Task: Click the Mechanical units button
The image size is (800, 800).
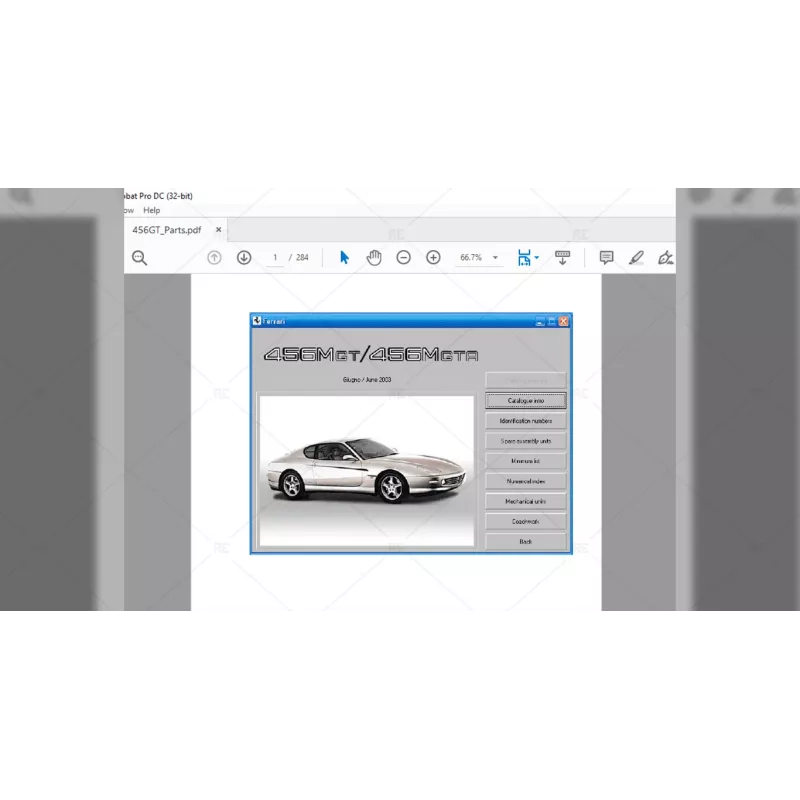Action: tap(525, 502)
